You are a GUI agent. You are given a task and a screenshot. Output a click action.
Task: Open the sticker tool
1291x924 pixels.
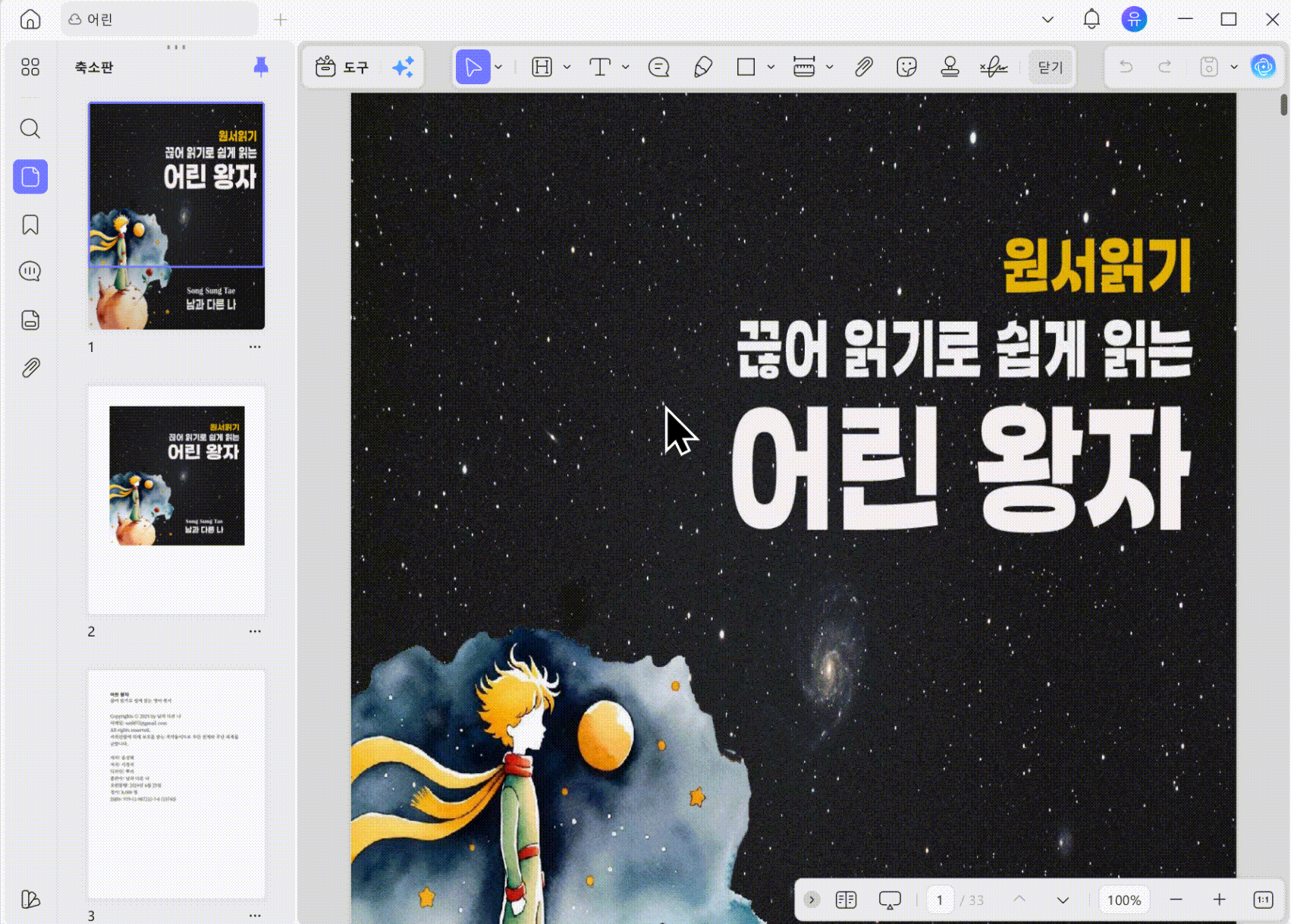tap(906, 67)
